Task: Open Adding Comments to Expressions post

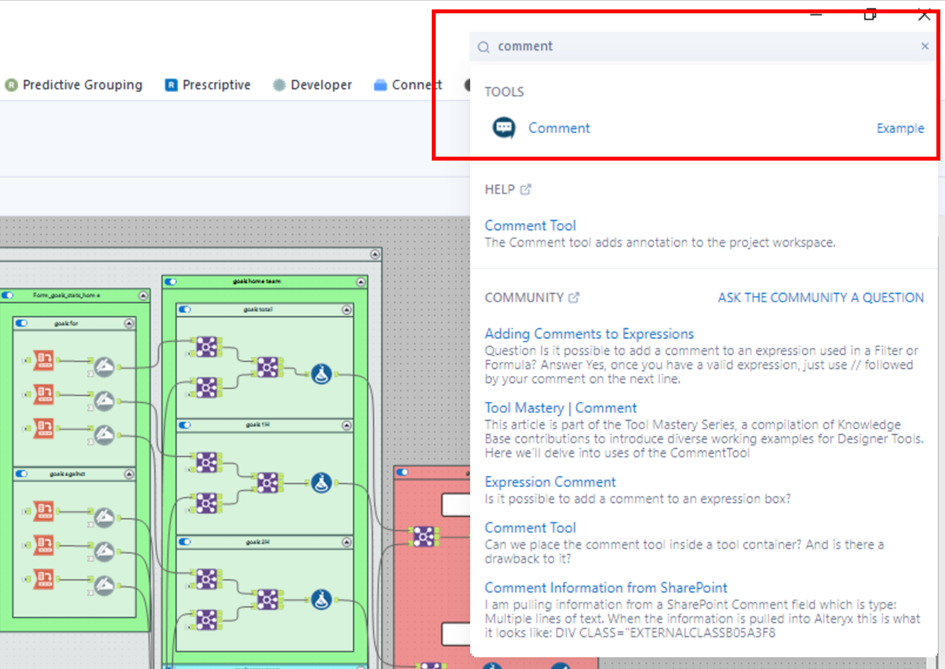Action: pyautogui.click(x=589, y=334)
